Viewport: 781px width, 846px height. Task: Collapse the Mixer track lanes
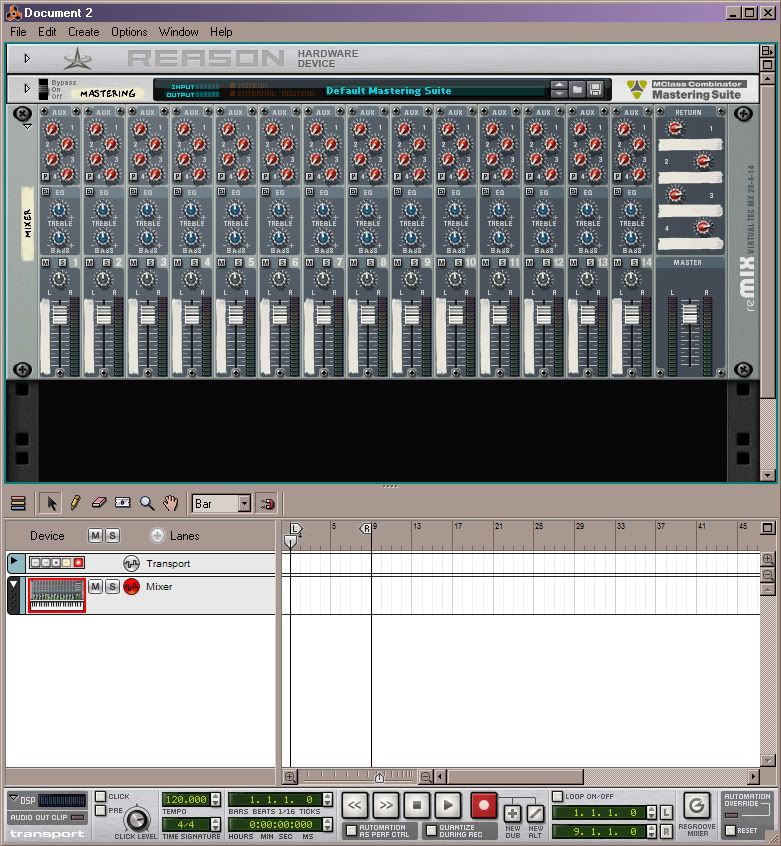[14, 584]
